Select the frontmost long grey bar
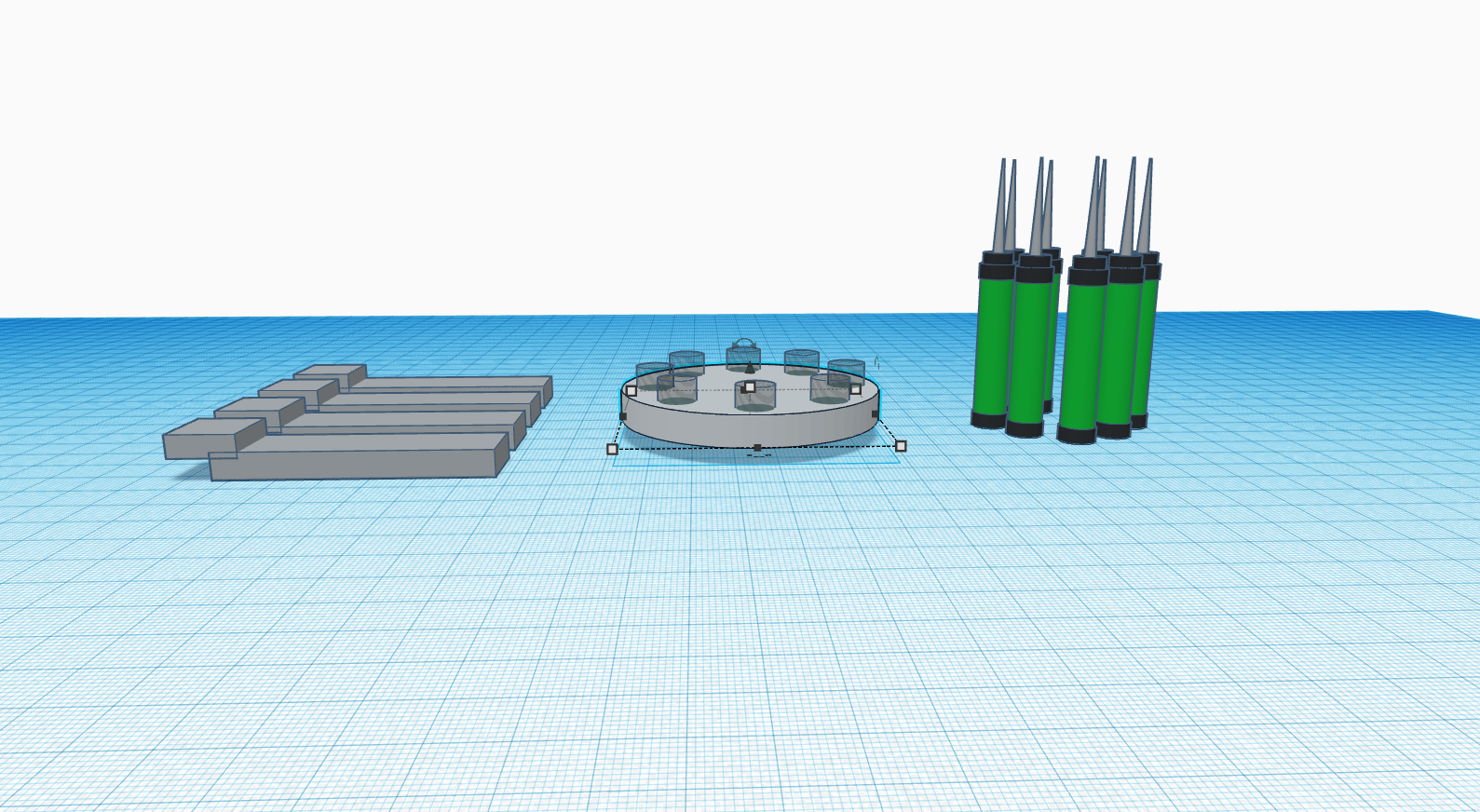Viewport: 1480px width, 812px height. coord(360,456)
